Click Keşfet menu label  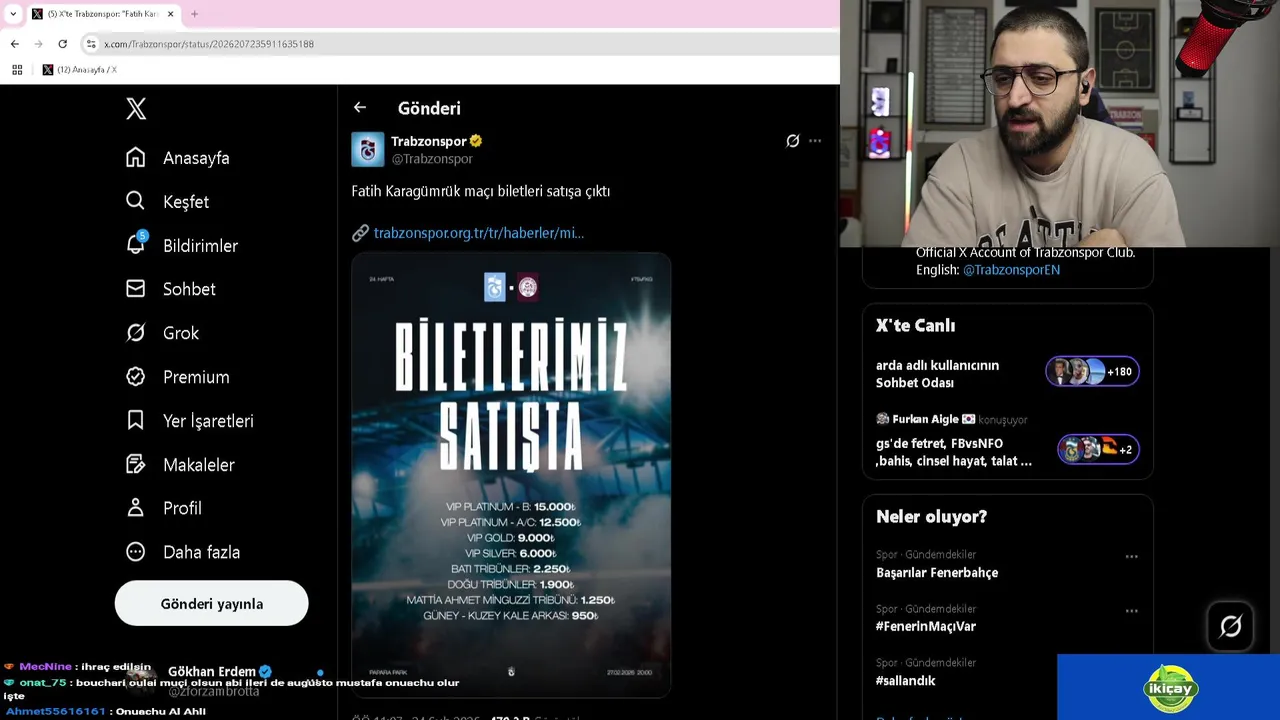pos(186,202)
